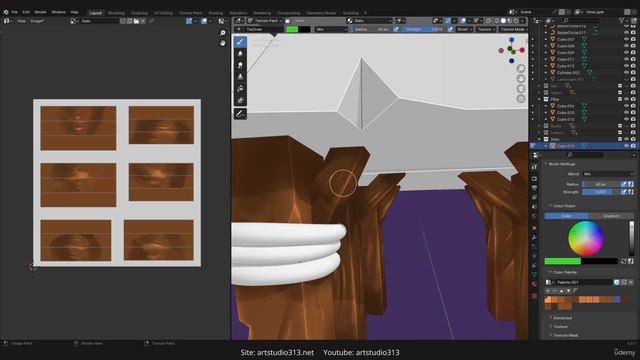Open the Render menu
The height and width of the screenshot is (360, 640).
pos(40,12)
